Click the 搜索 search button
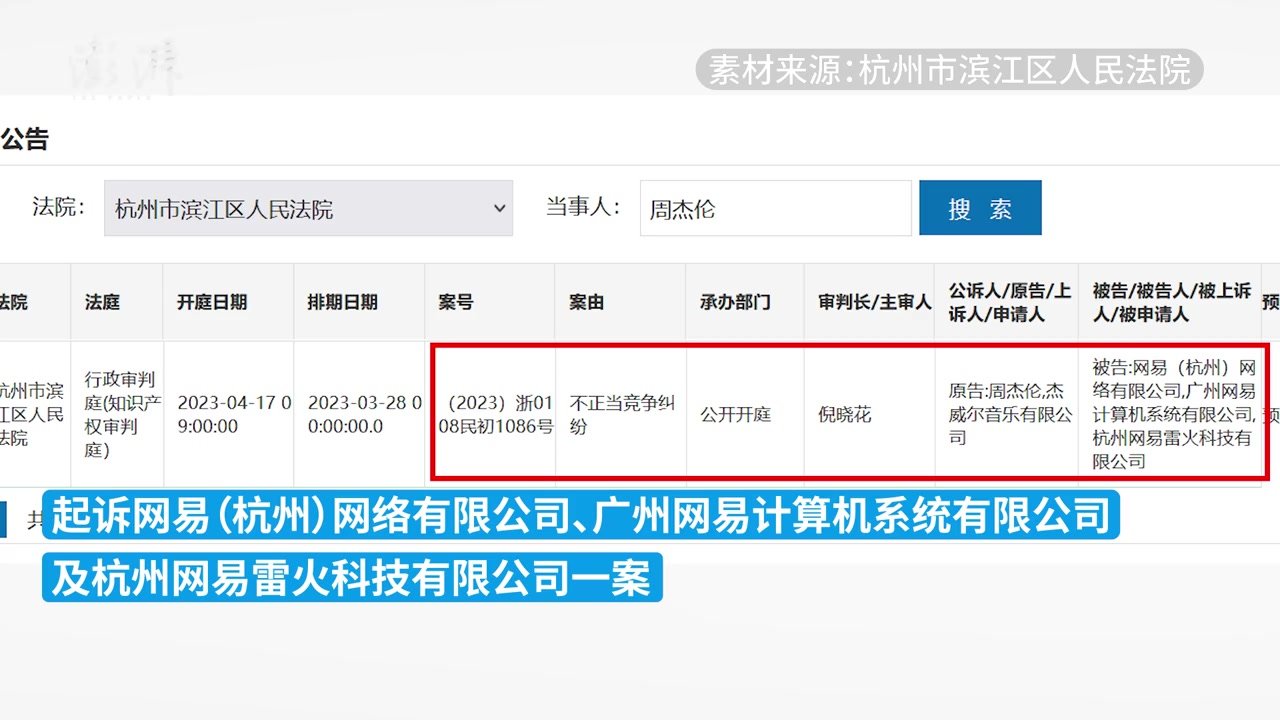Viewport: 1280px width, 720px height. tap(980, 208)
